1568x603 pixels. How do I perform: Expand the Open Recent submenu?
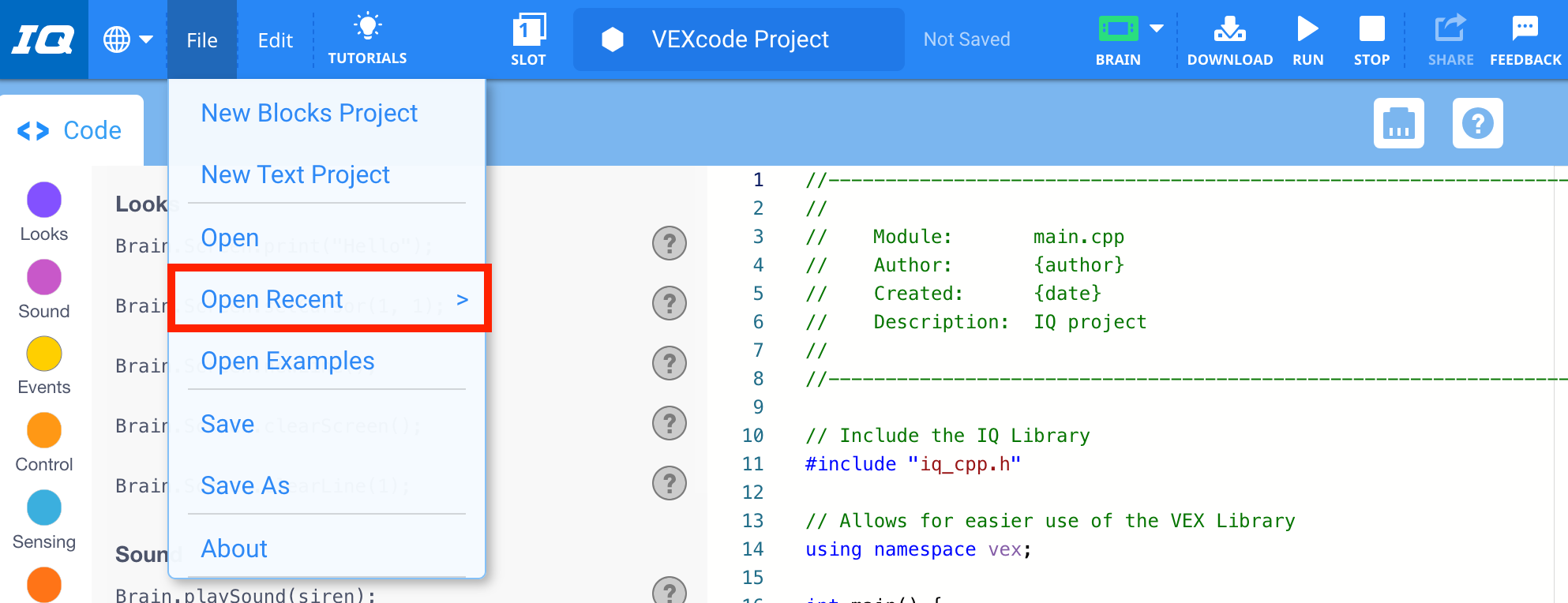330,299
